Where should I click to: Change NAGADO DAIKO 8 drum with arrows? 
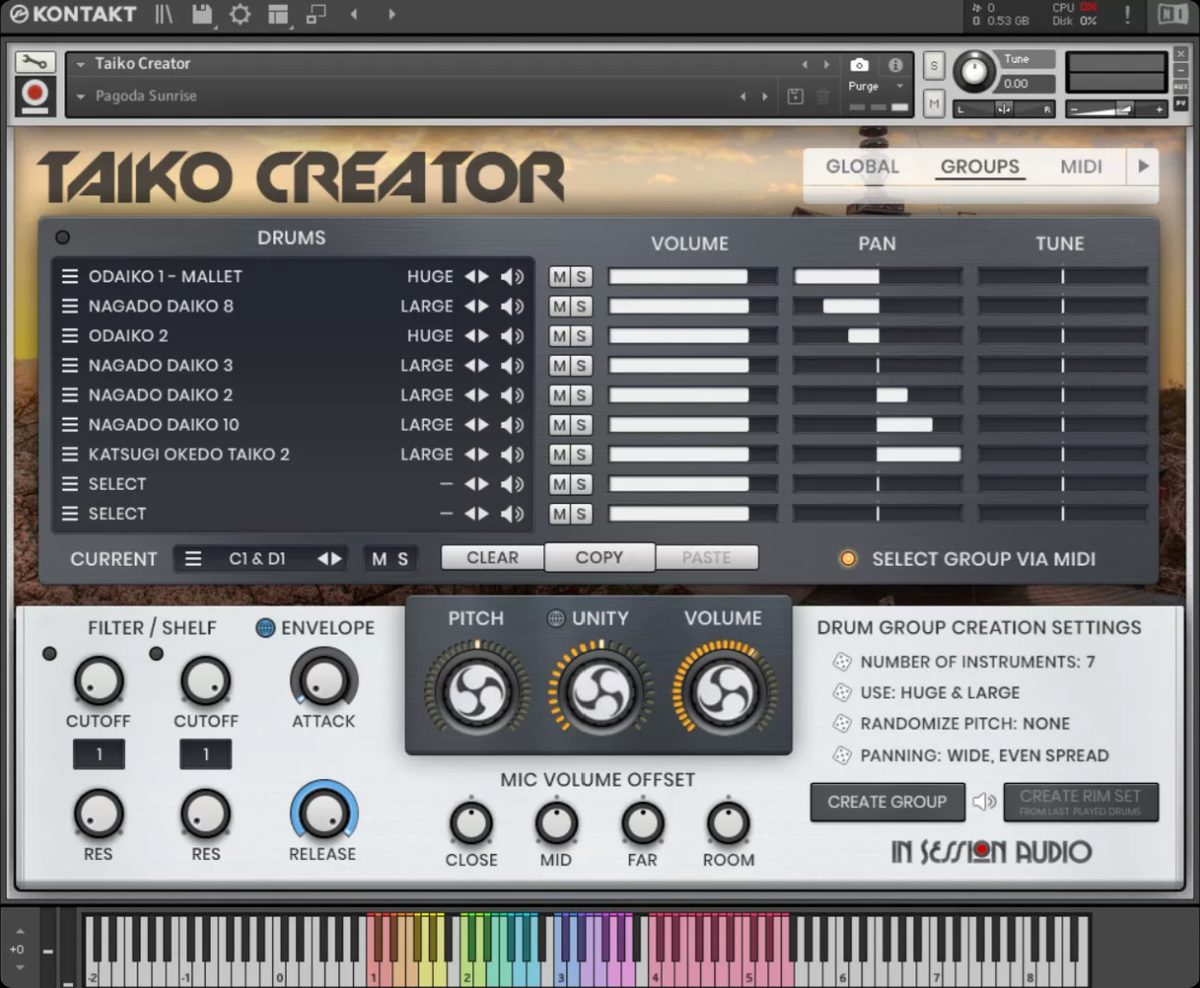[476, 307]
